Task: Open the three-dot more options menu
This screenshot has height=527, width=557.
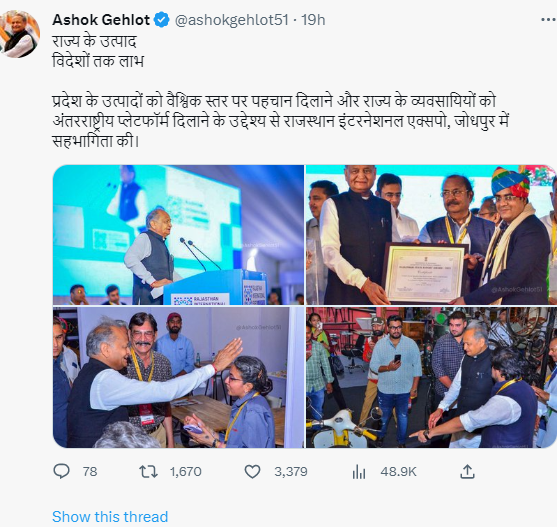Action: (548, 20)
